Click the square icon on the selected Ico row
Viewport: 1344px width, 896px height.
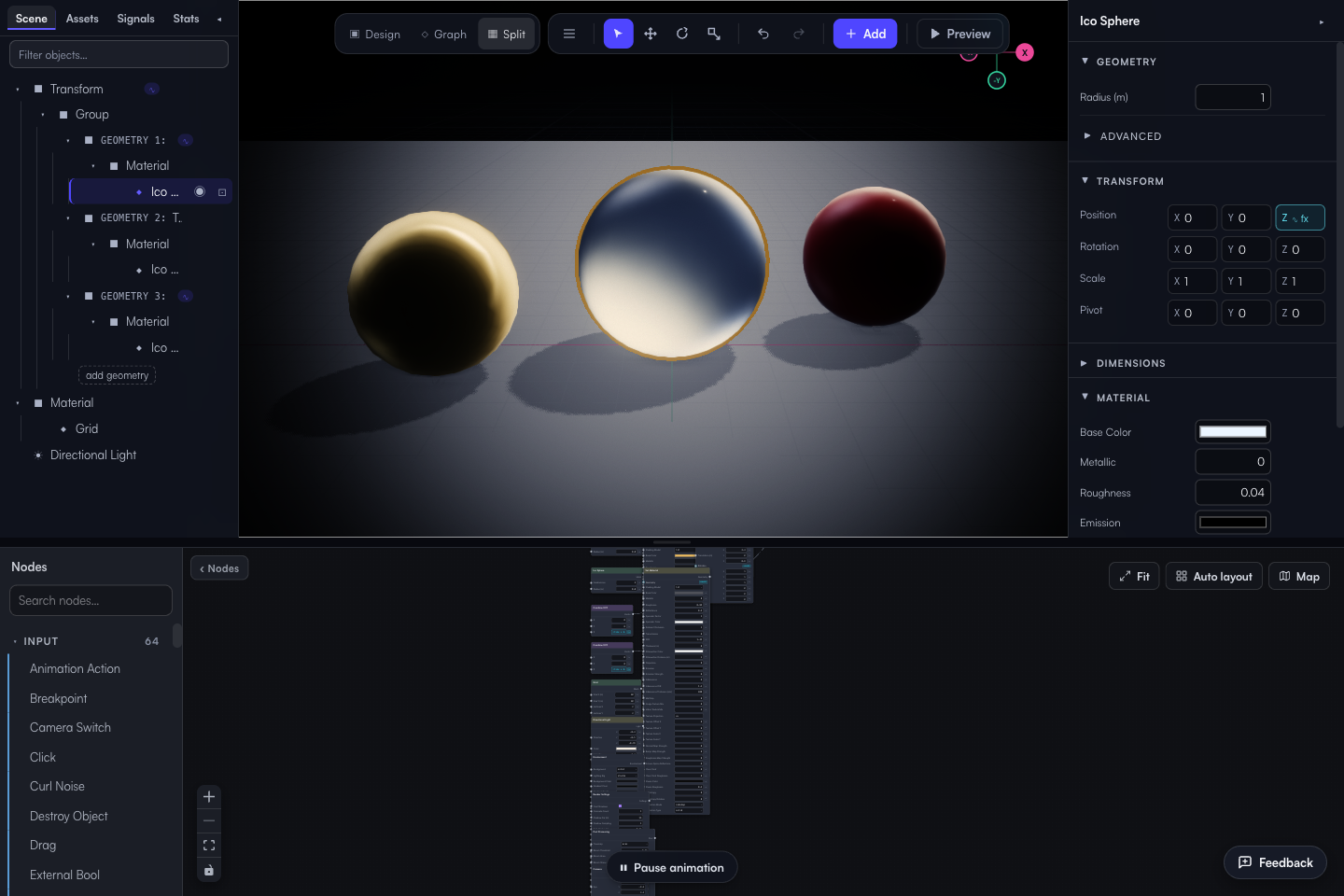(222, 192)
